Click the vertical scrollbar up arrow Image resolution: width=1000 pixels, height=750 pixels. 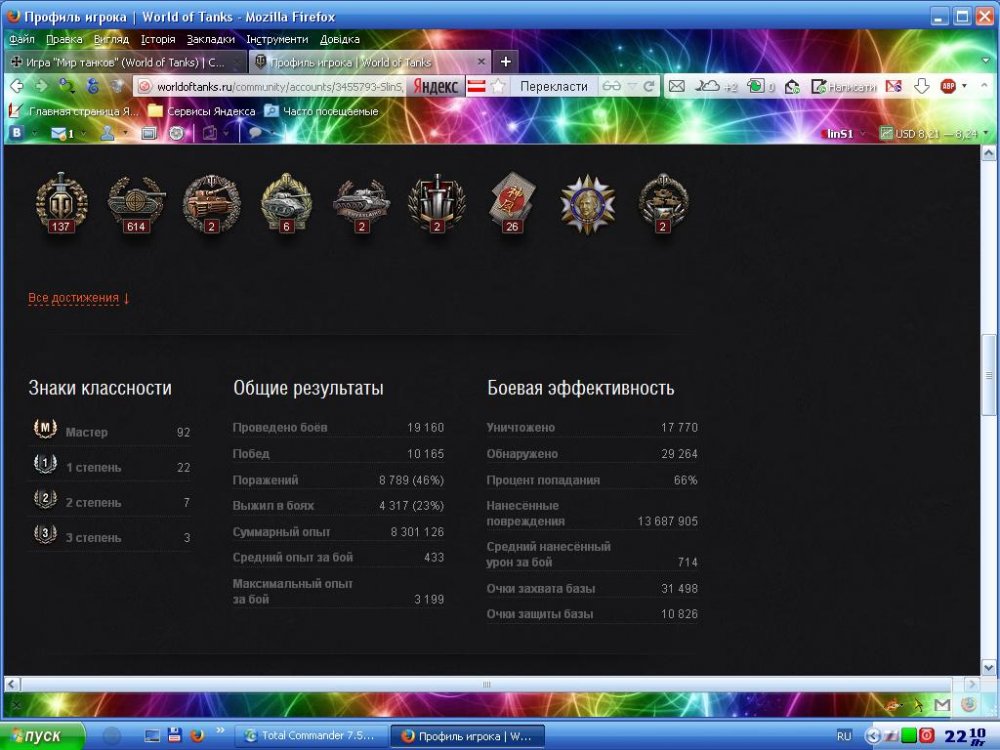click(x=988, y=153)
